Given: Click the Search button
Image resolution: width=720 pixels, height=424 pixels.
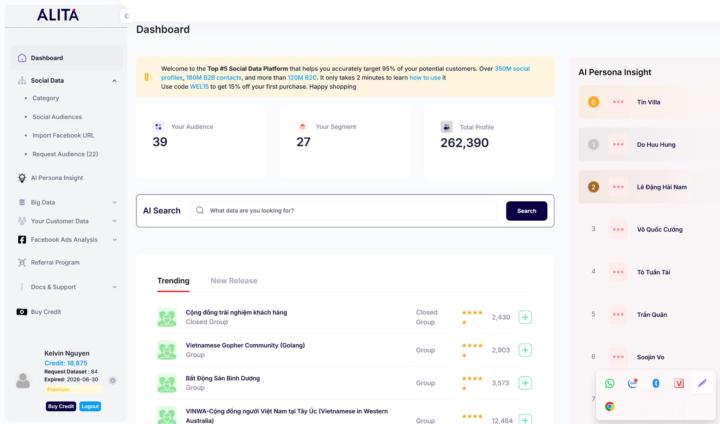Looking at the screenshot, I should [526, 211].
